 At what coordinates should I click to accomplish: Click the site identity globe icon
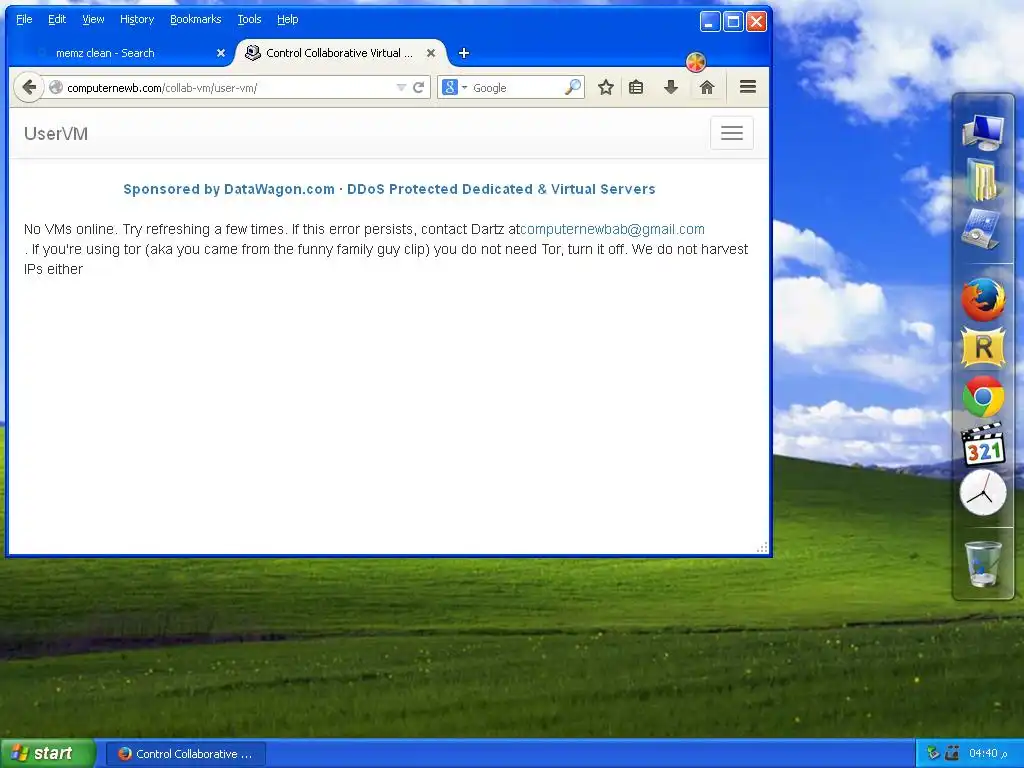(x=56, y=88)
